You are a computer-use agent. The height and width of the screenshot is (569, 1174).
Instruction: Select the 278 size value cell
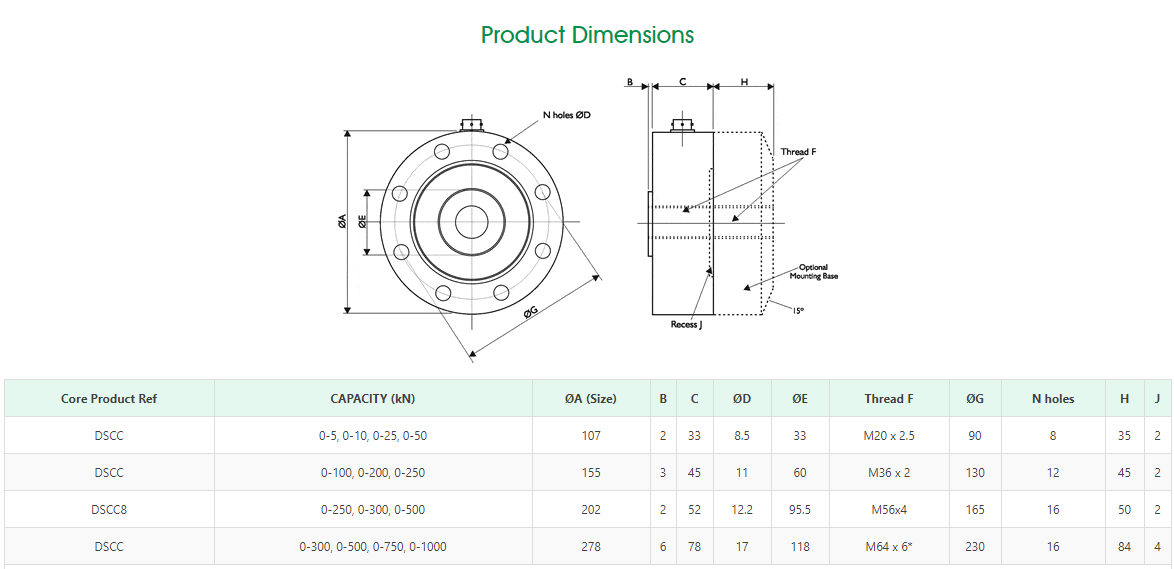pos(590,546)
